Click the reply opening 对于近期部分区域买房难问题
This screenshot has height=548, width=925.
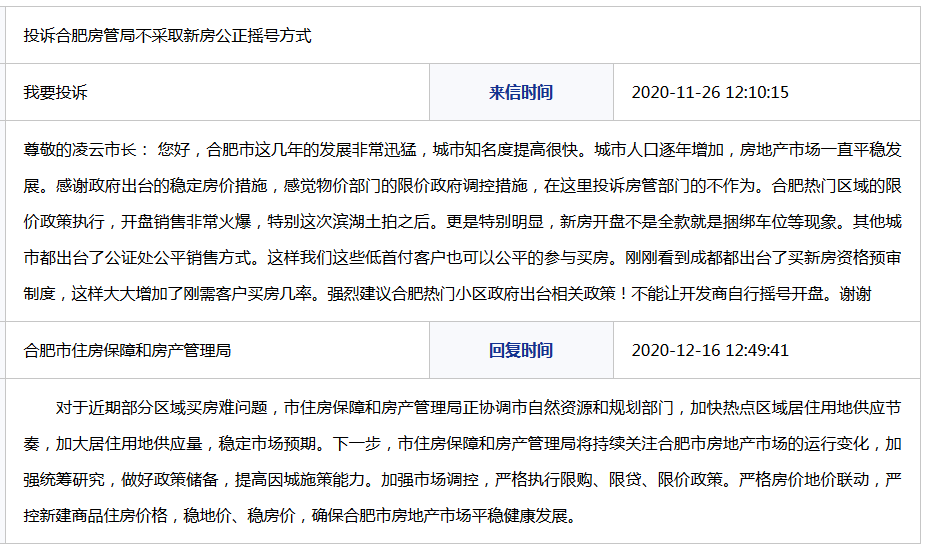pos(161,408)
